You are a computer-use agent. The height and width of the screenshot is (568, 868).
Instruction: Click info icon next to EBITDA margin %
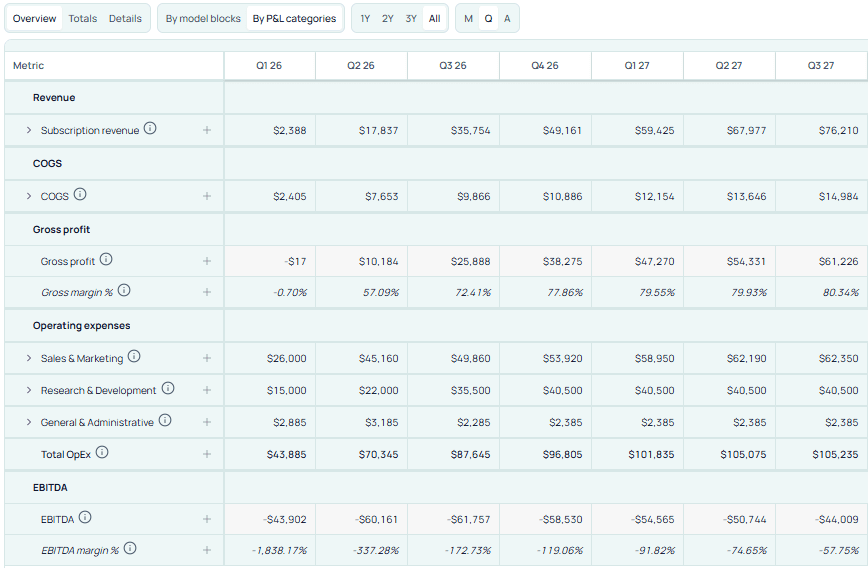coord(130,548)
